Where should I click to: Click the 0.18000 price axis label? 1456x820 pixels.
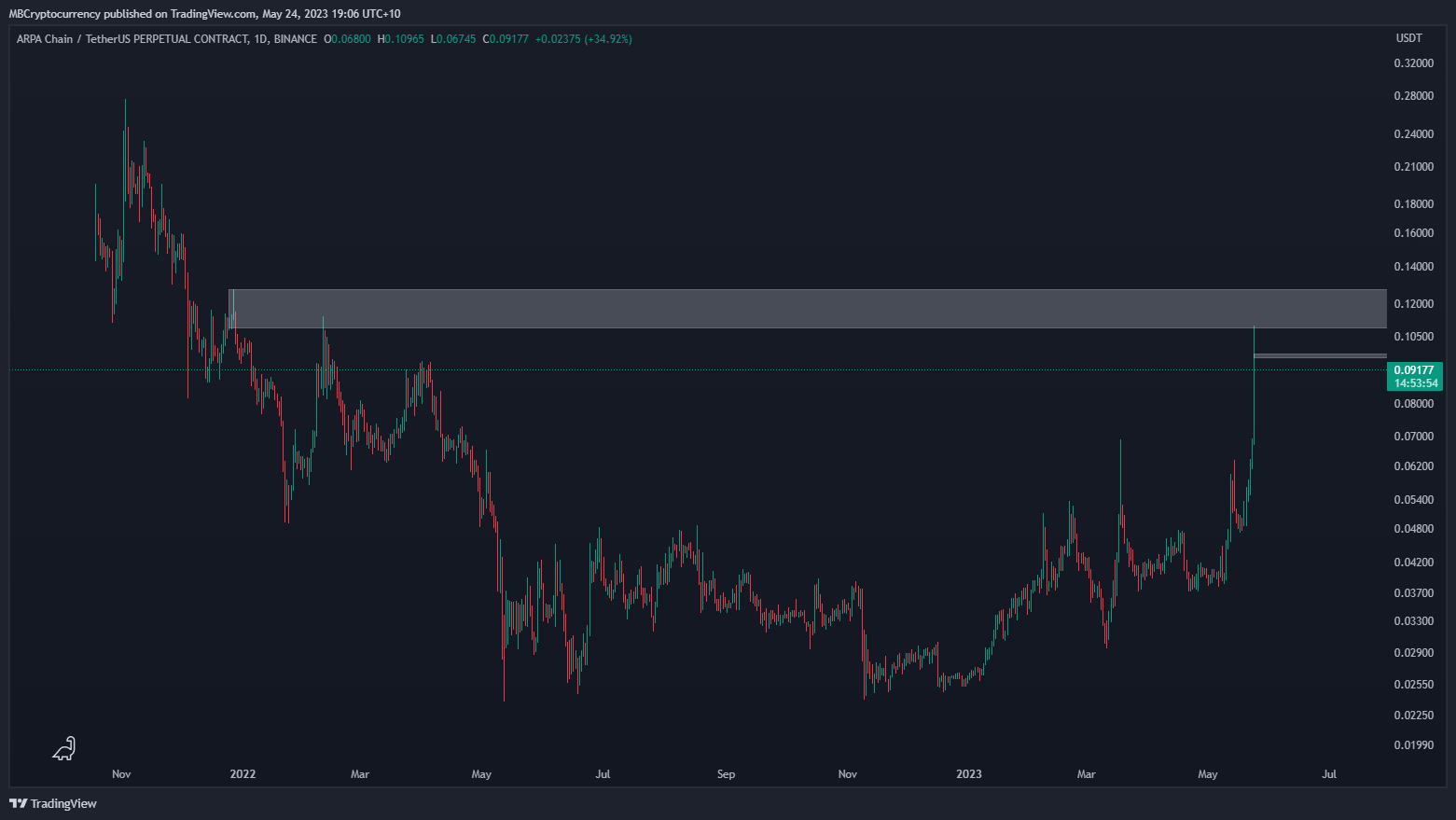(x=1414, y=204)
